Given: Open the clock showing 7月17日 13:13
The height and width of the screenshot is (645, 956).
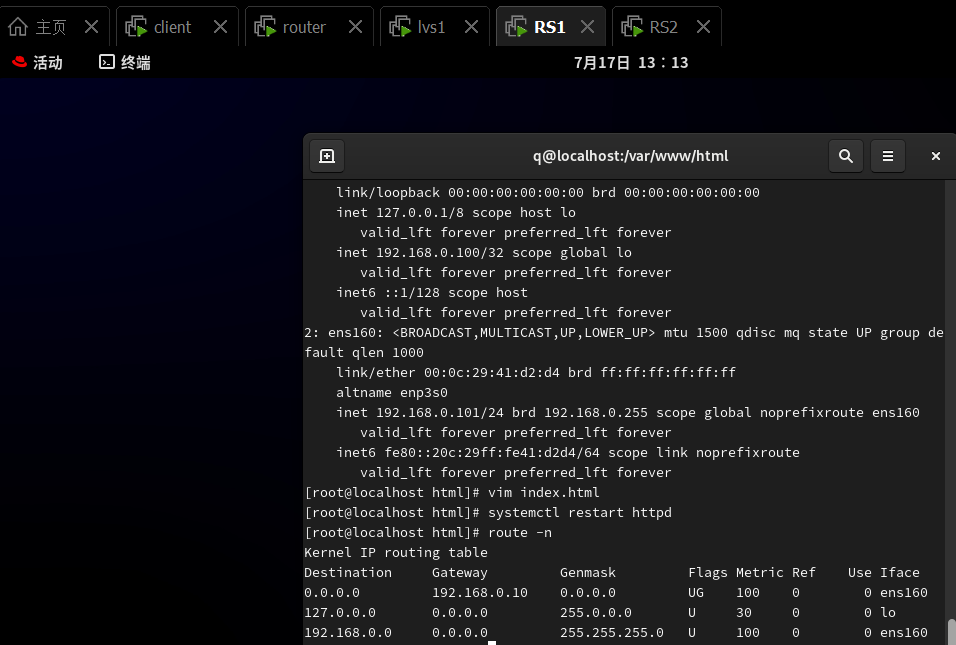Looking at the screenshot, I should pyautogui.click(x=631, y=63).
